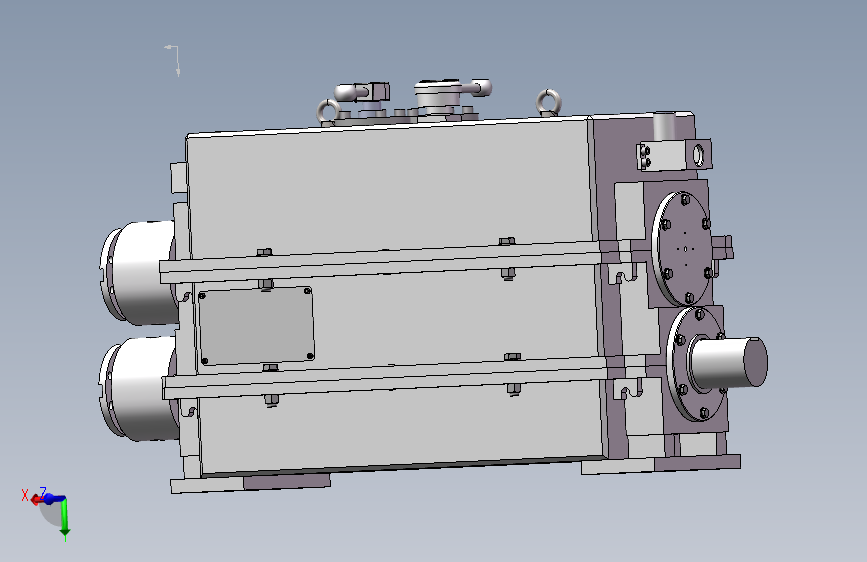Select the lower cylindrical cap on the left end
This screenshot has height=562, width=867.
139,388
